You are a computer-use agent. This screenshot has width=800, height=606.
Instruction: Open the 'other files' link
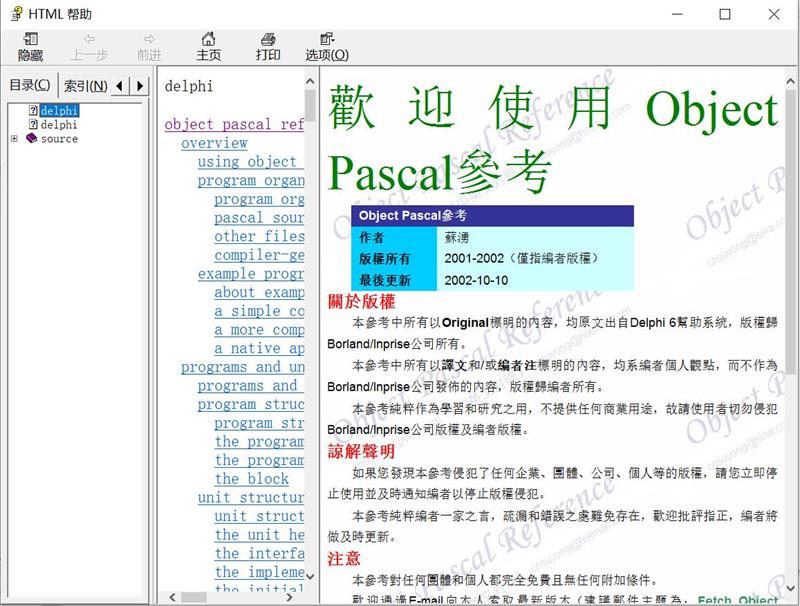point(259,236)
